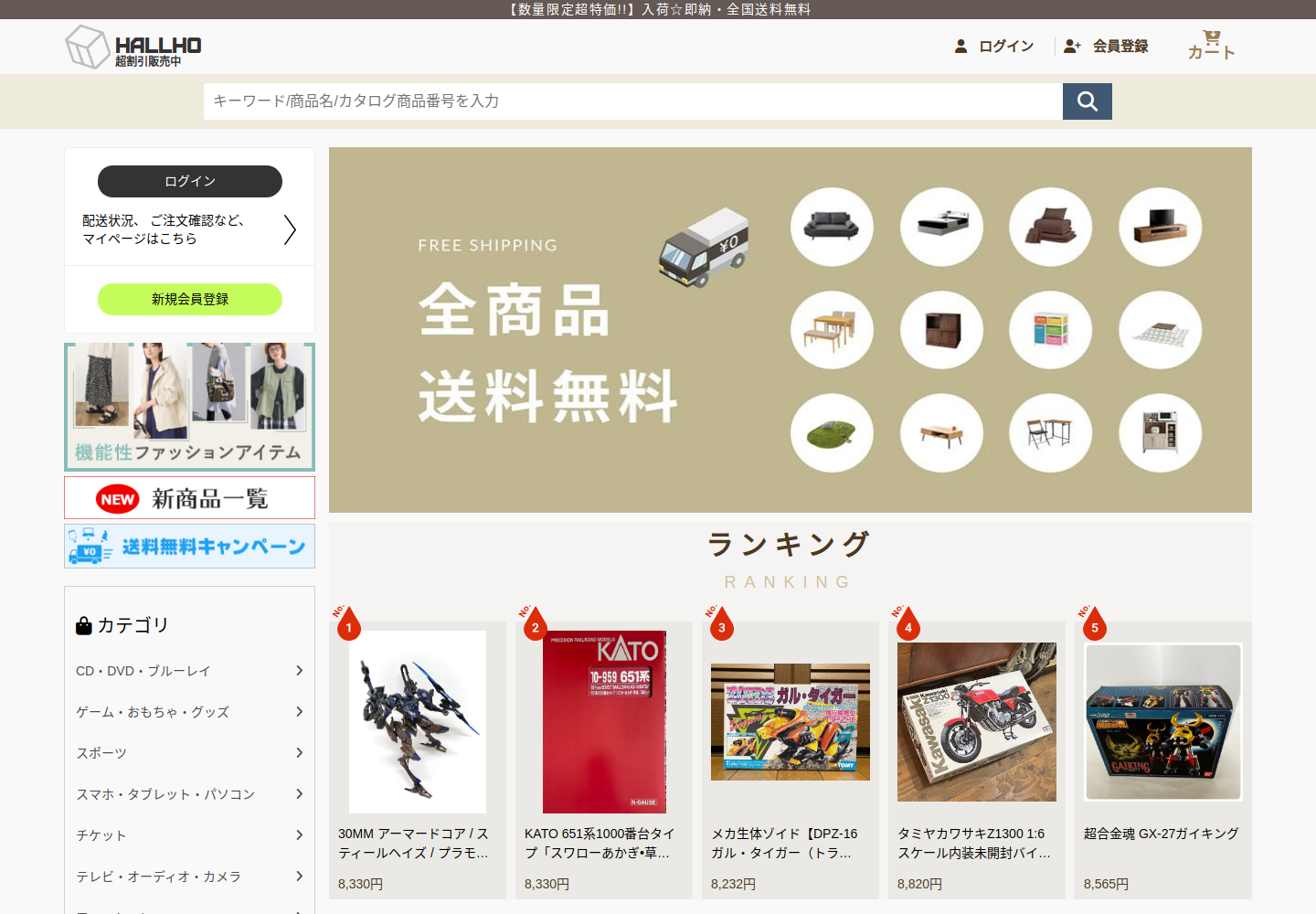The image size is (1316, 914).
Task: Select the sofa category circle icon
Action: pos(832,227)
